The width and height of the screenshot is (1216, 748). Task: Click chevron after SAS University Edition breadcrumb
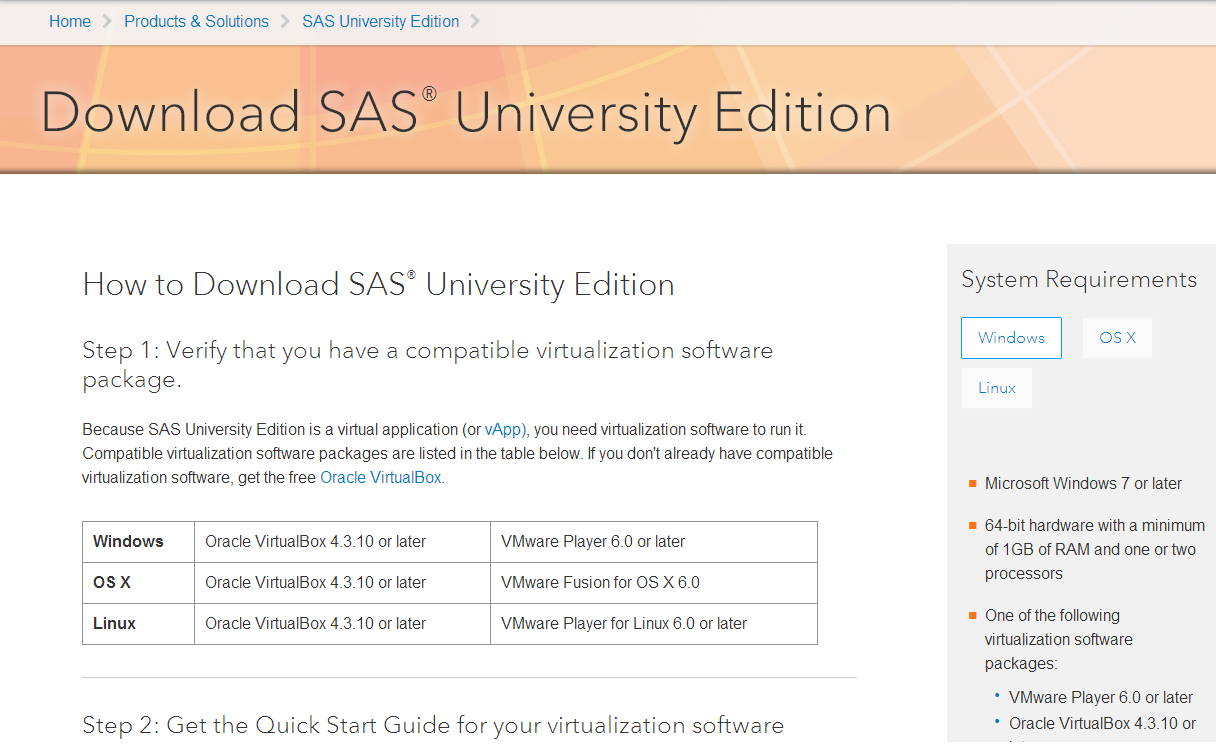(475, 21)
